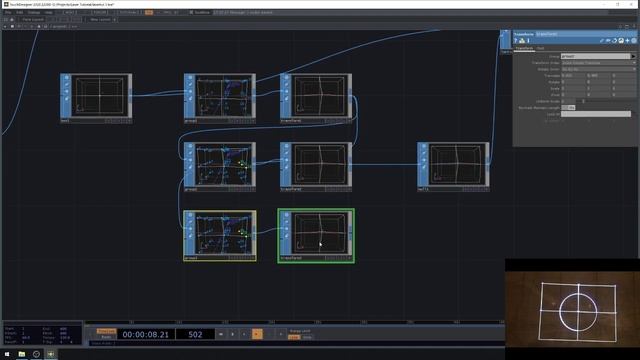Screen dimensions: 640x360
Task: Click the orange highlighted play forward button
Action: tap(257, 334)
